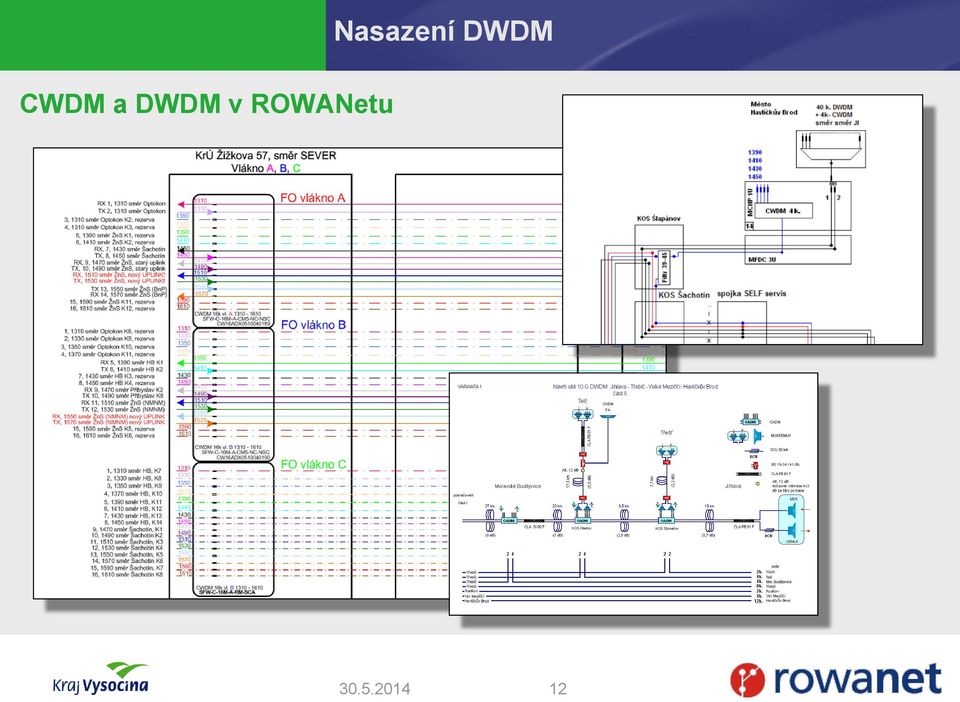
Task: Select row "RX 5, 1390 směr HB K1"
Action: (132, 362)
